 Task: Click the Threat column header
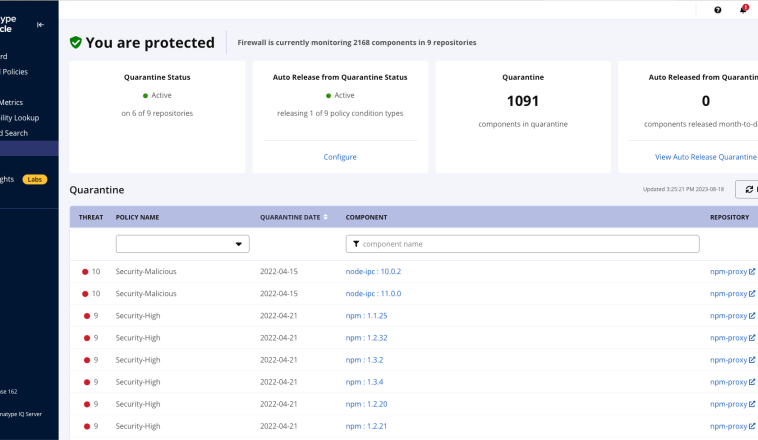click(x=91, y=217)
